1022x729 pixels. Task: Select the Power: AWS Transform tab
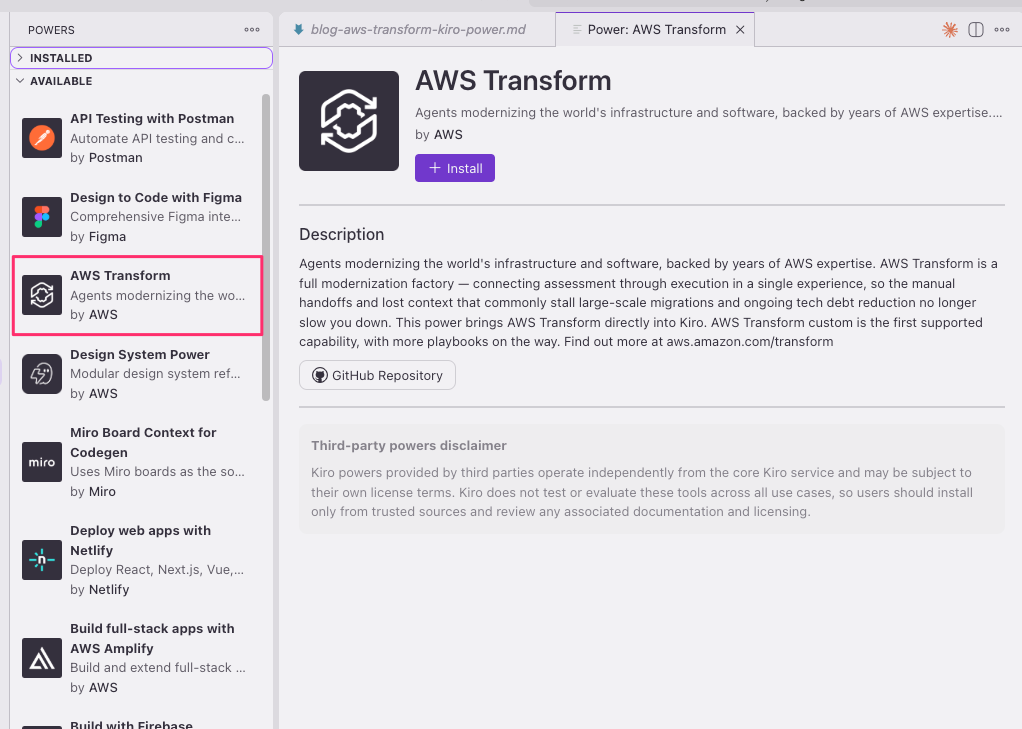(x=656, y=30)
